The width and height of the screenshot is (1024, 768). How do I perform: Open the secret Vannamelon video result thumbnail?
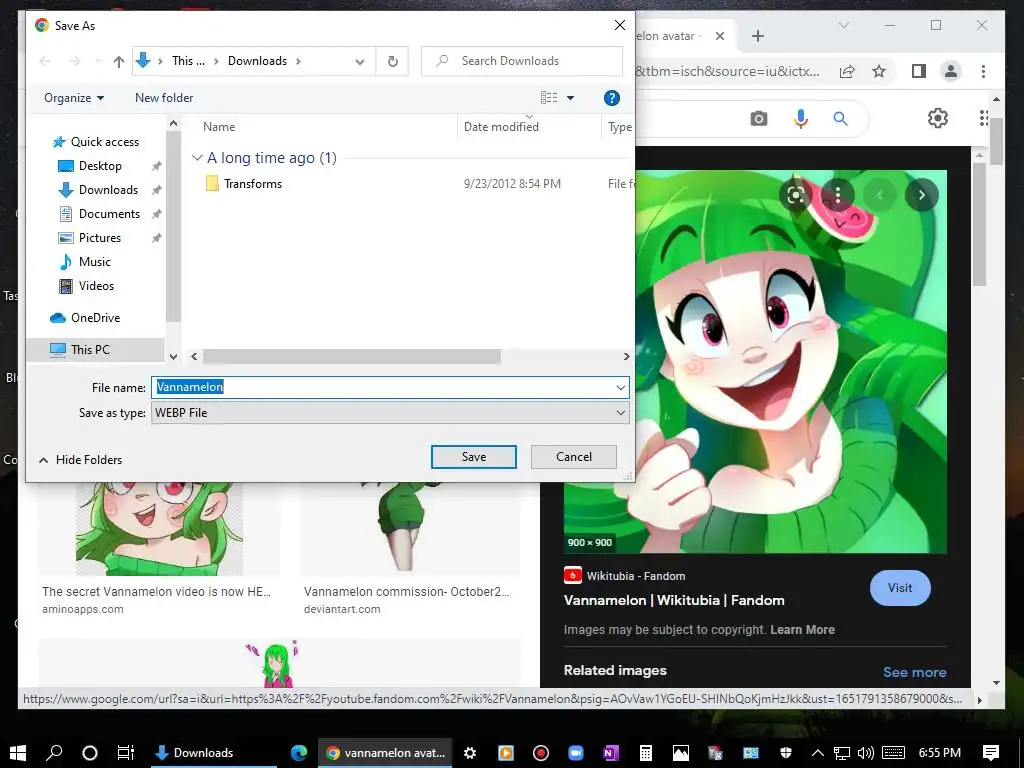click(159, 529)
